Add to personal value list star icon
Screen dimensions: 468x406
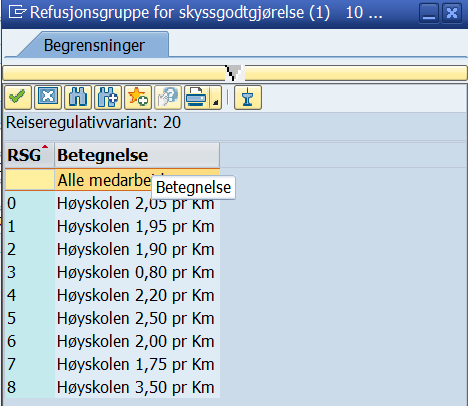coord(138,97)
